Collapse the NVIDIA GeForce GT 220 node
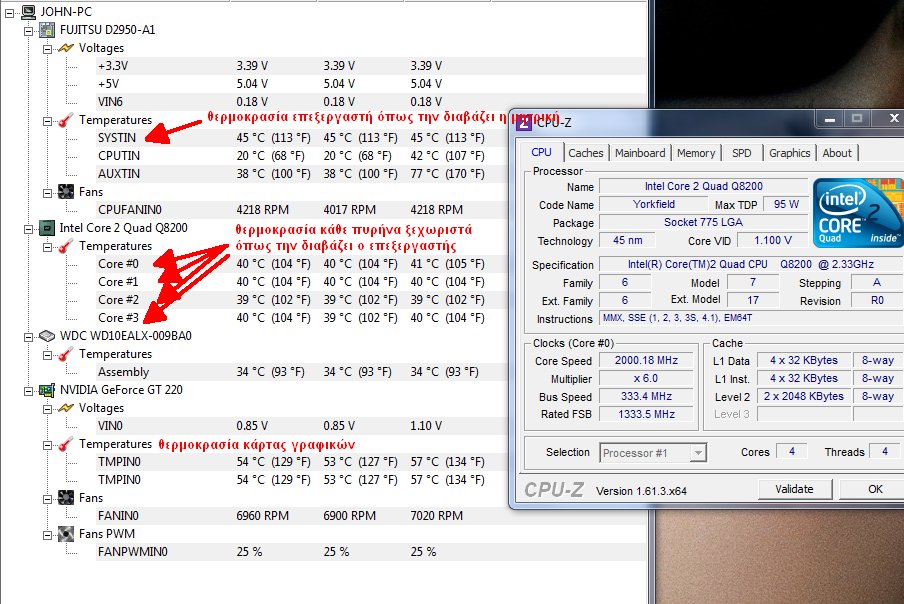Image resolution: width=904 pixels, height=604 pixels. pyautogui.click(x=28, y=391)
